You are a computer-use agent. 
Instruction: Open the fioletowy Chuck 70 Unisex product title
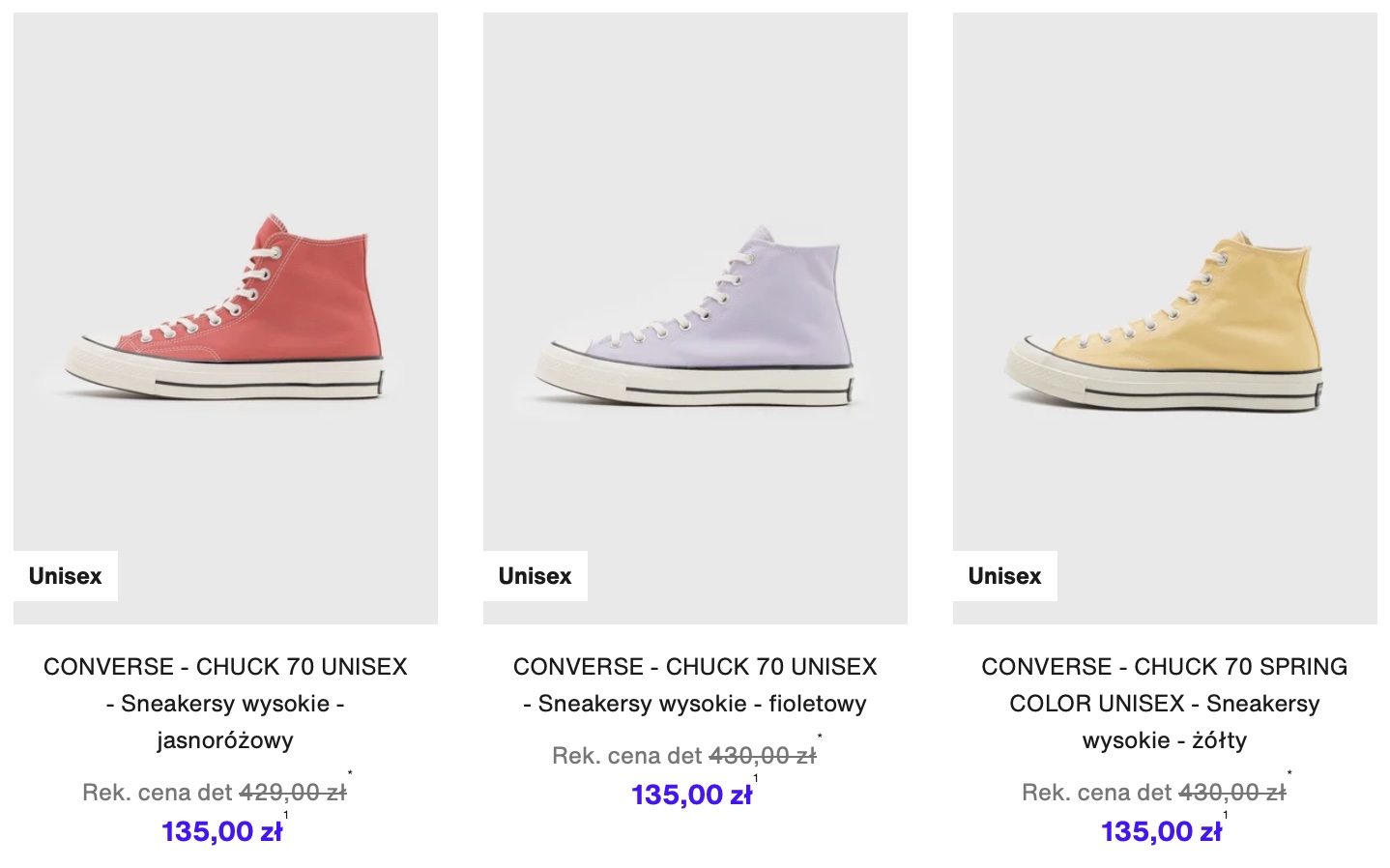pyautogui.click(x=695, y=685)
